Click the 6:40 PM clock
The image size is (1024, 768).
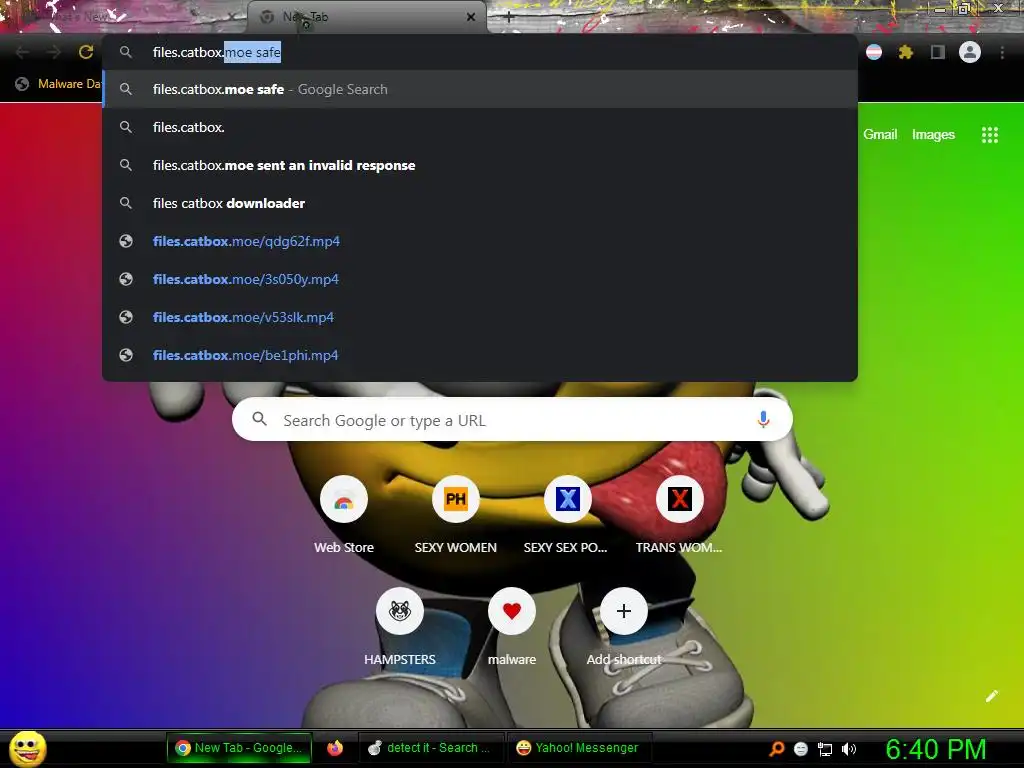(x=936, y=749)
